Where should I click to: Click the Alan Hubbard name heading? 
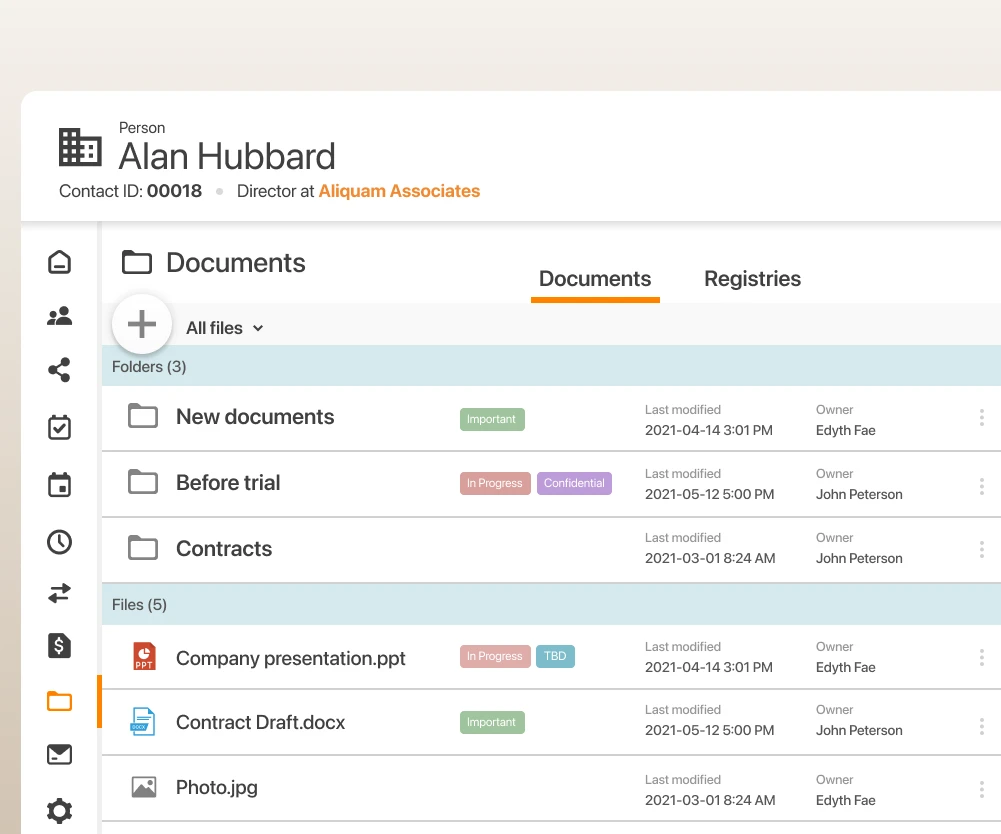point(227,156)
